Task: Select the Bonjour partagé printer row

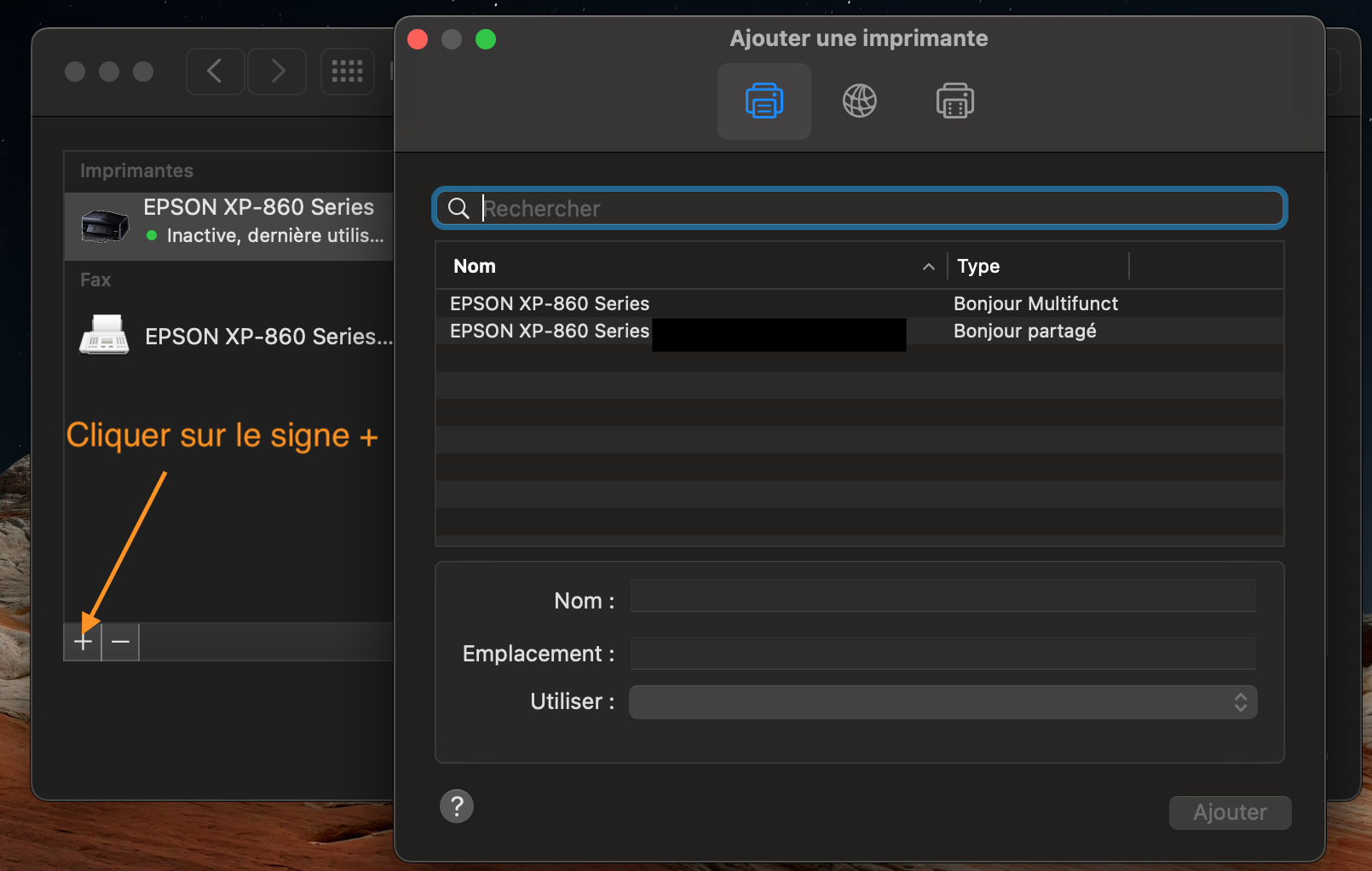Action: tap(859, 331)
